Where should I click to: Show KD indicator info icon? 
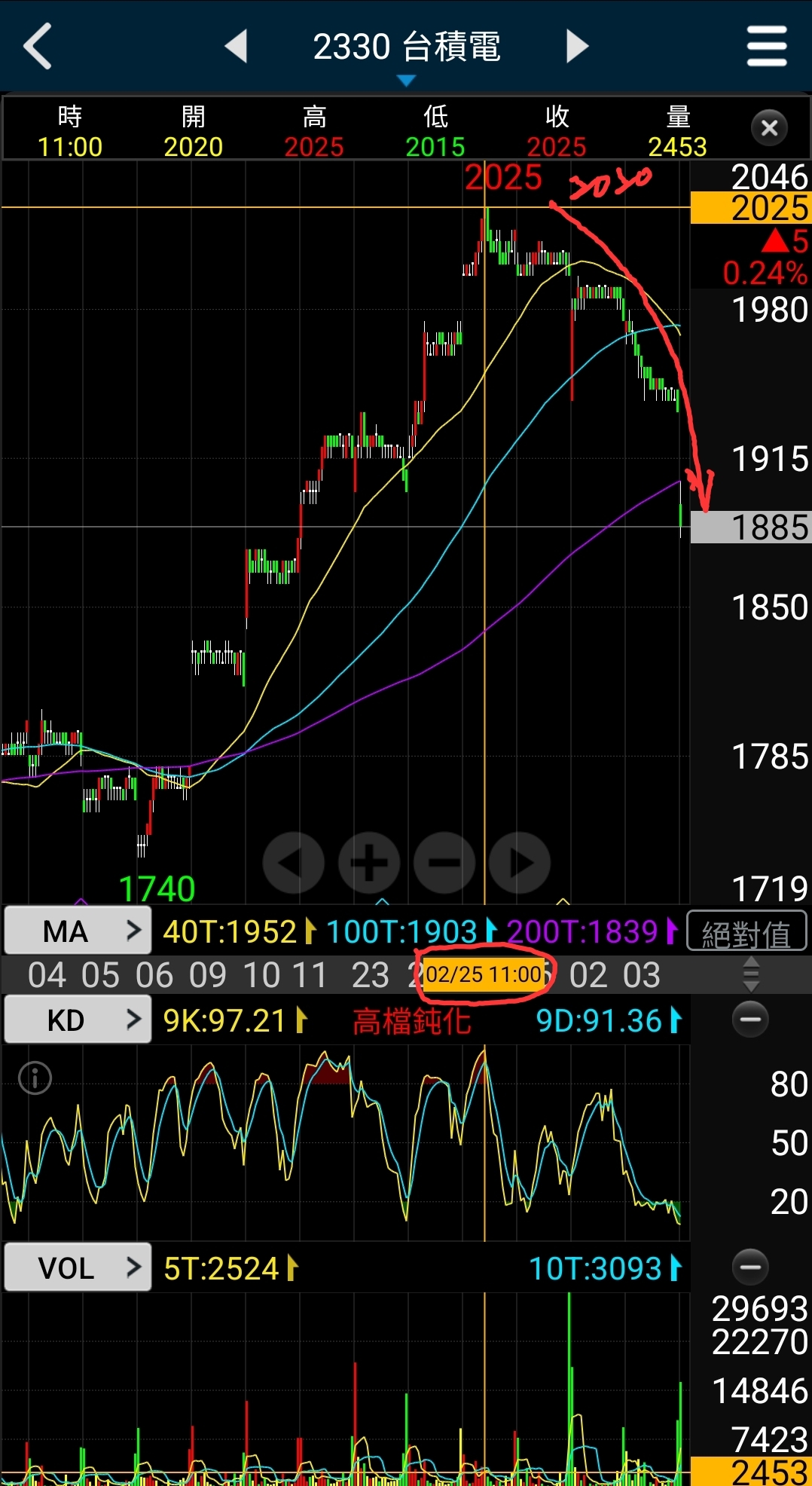pyautogui.click(x=35, y=1078)
